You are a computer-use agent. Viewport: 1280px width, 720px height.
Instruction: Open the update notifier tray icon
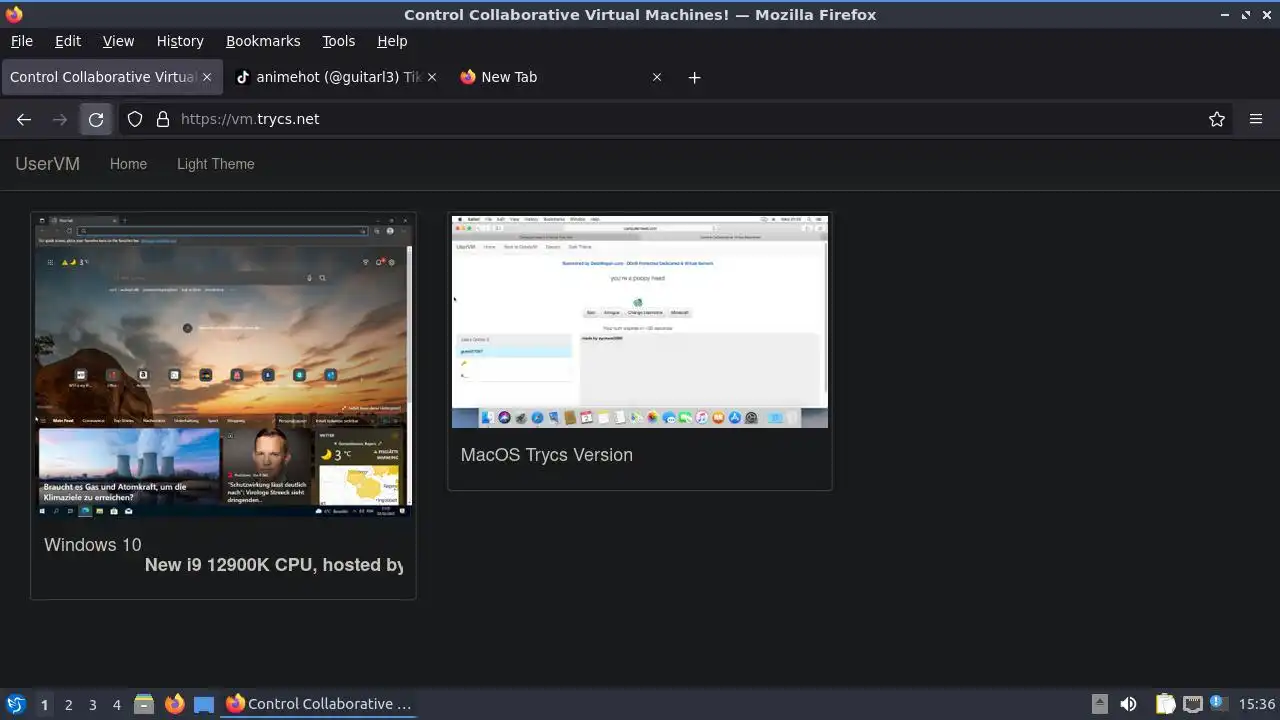point(1219,703)
